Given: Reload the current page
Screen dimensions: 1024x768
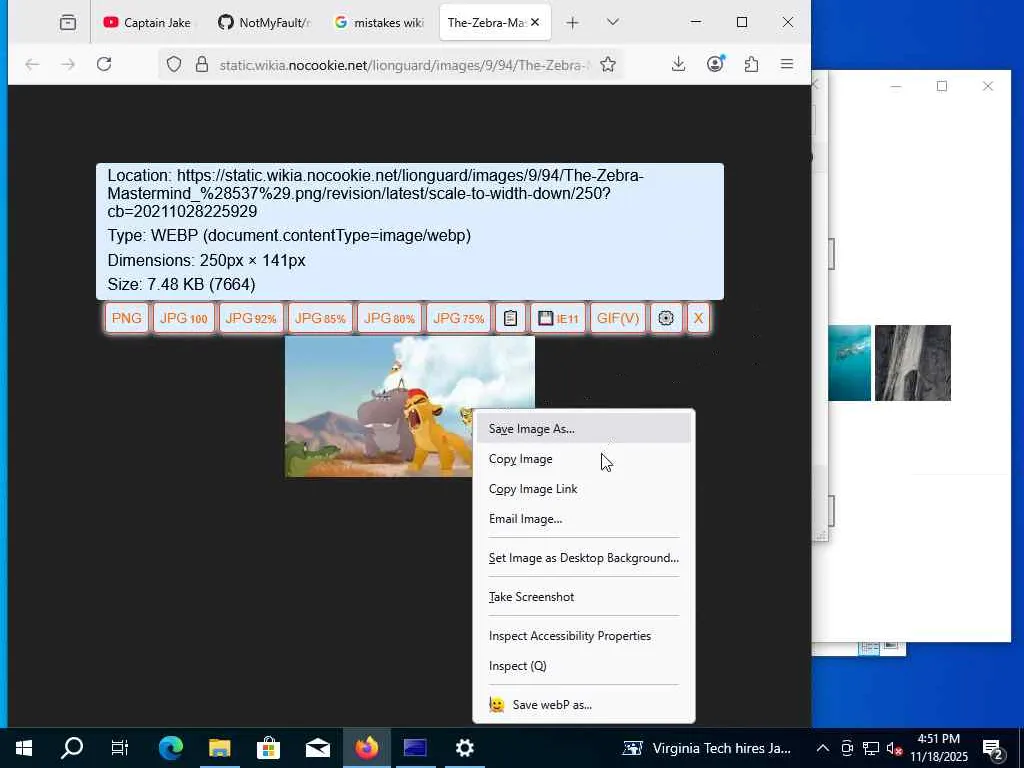Looking at the screenshot, I should click(104, 64).
